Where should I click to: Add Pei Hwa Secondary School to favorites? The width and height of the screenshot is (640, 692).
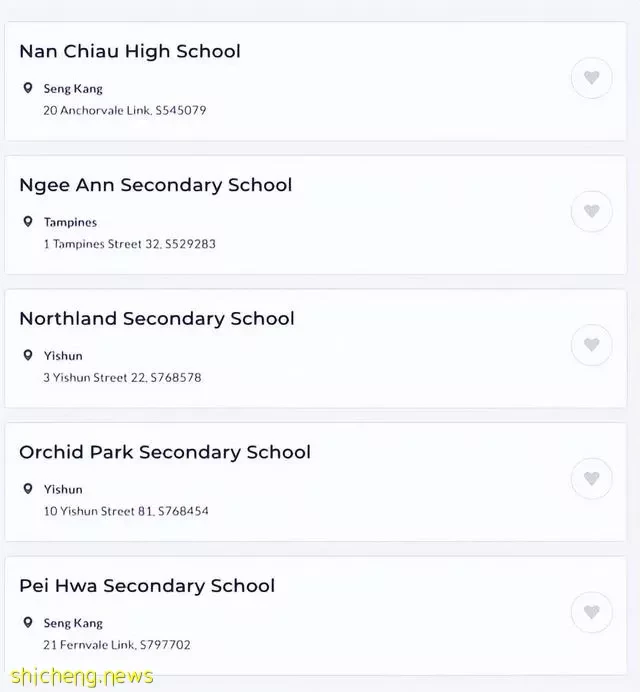591,613
